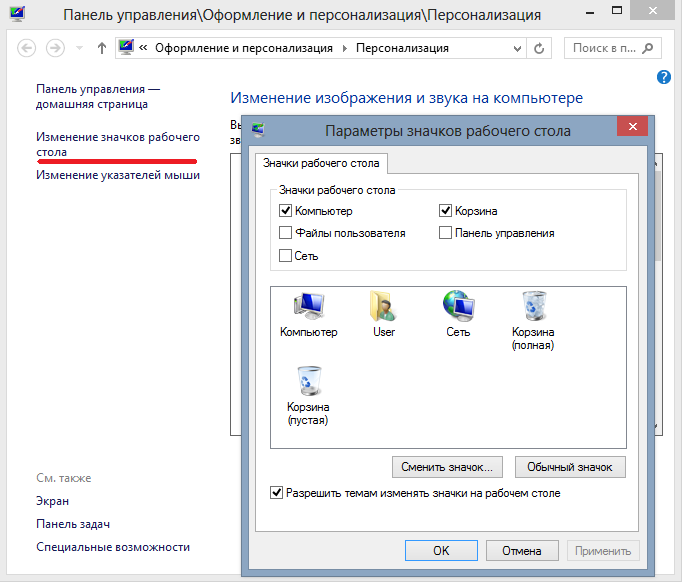Click the Back navigation arrow
Screen dimensions: 682x582
[26, 48]
